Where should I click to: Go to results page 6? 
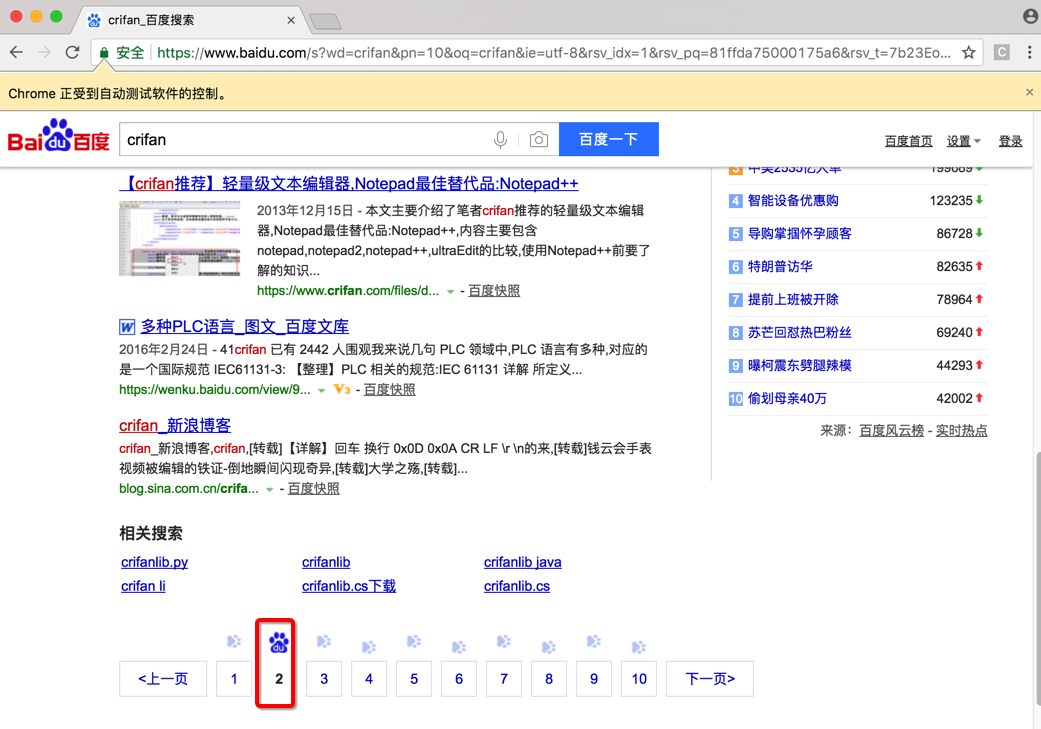[459, 679]
